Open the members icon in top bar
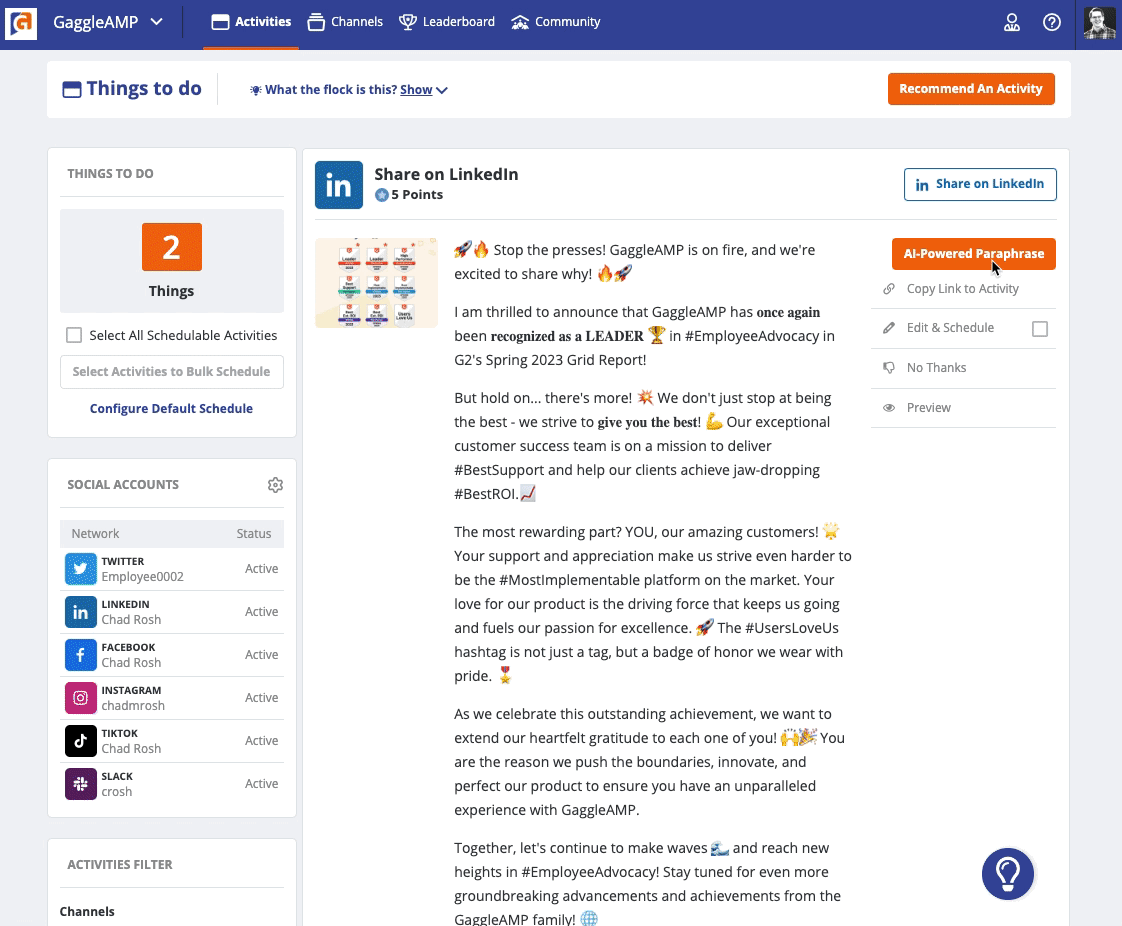Screen dimensions: 1122x926 tap(1012, 23)
